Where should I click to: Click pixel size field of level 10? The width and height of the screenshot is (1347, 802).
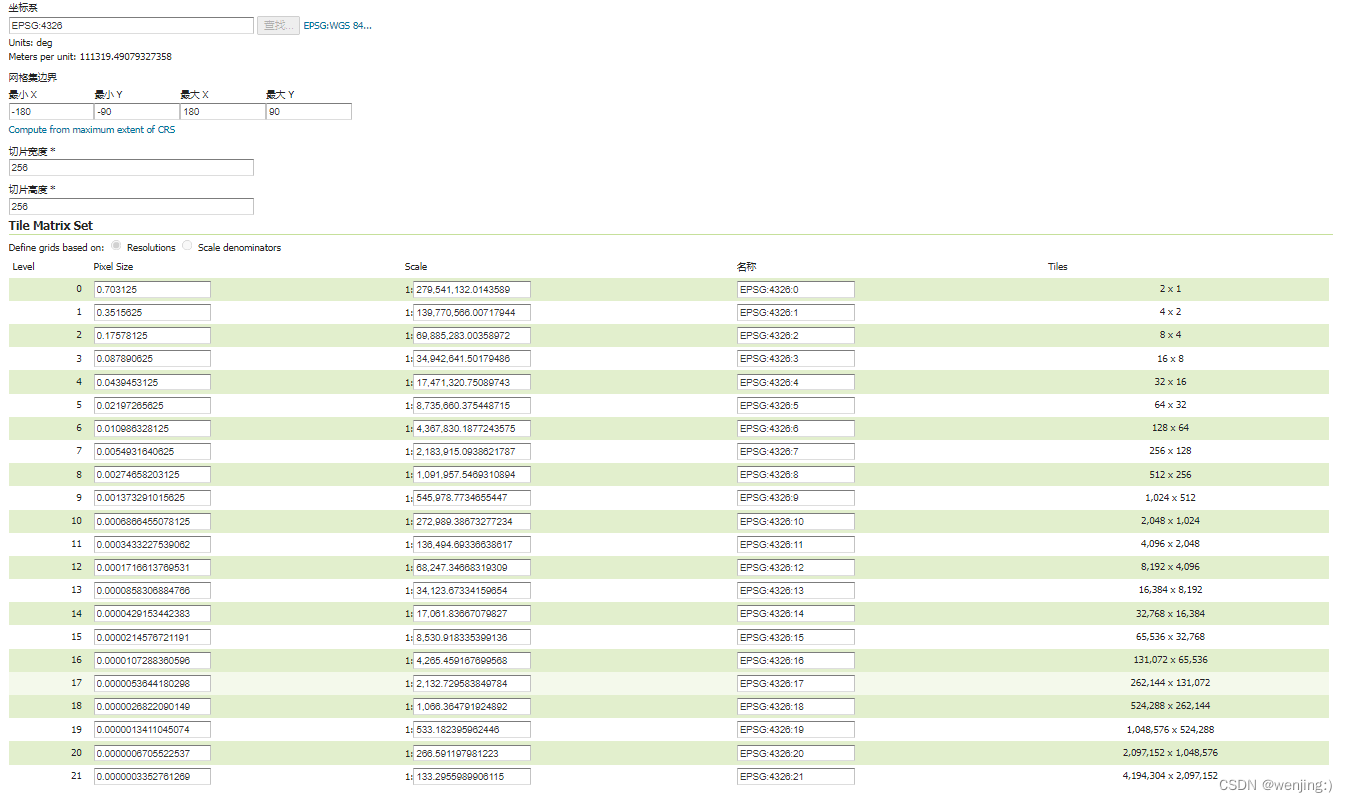click(x=152, y=521)
